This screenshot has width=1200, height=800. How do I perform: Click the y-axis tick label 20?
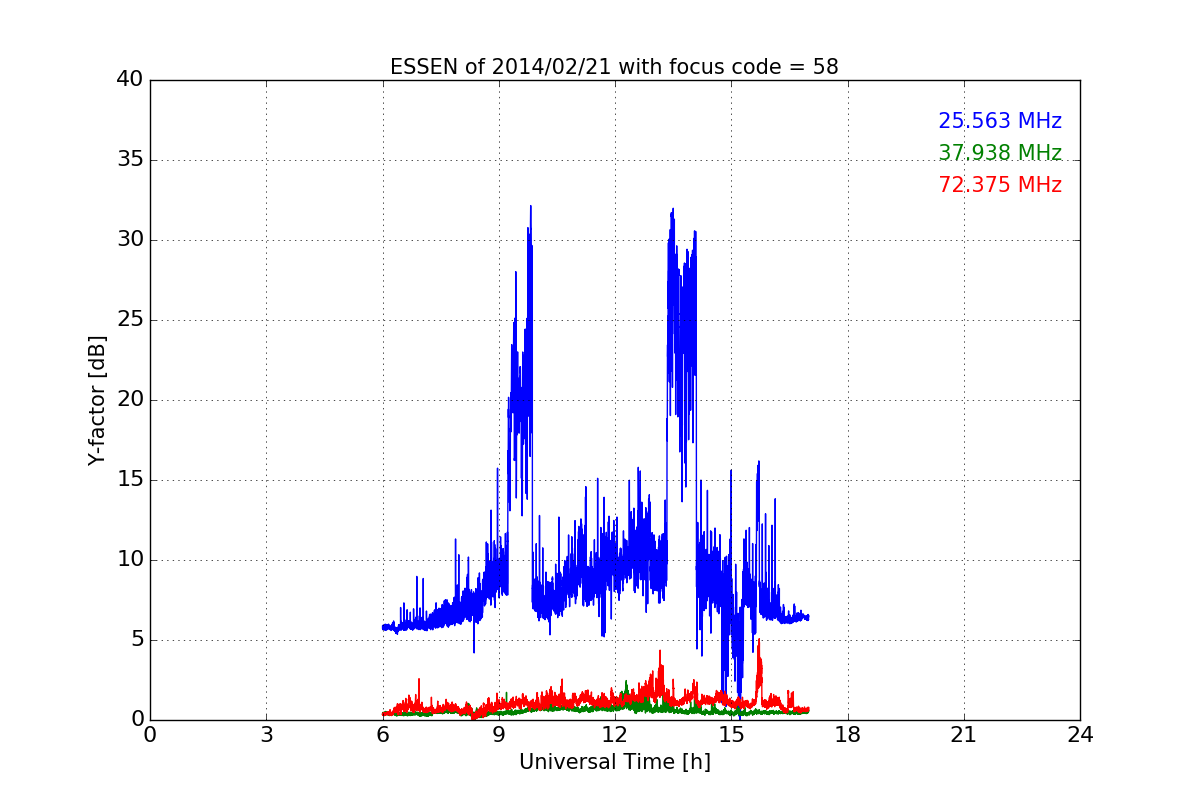pos(130,400)
